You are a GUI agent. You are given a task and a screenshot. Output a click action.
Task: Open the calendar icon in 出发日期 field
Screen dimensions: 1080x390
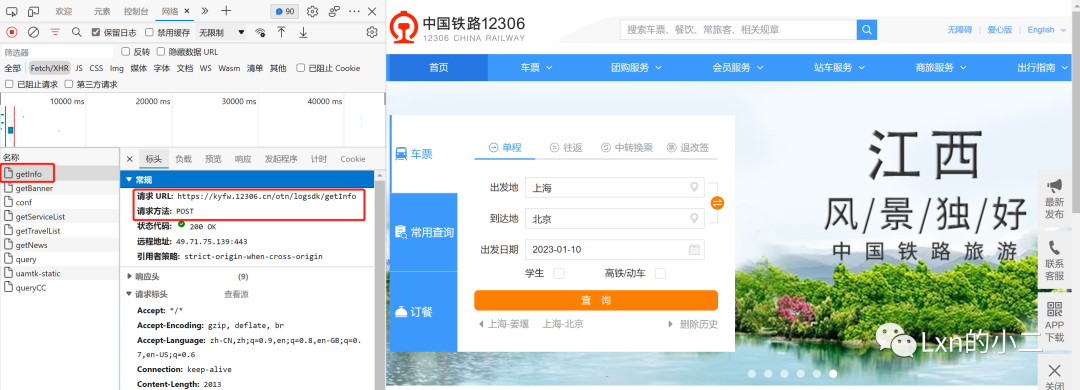(694, 249)
